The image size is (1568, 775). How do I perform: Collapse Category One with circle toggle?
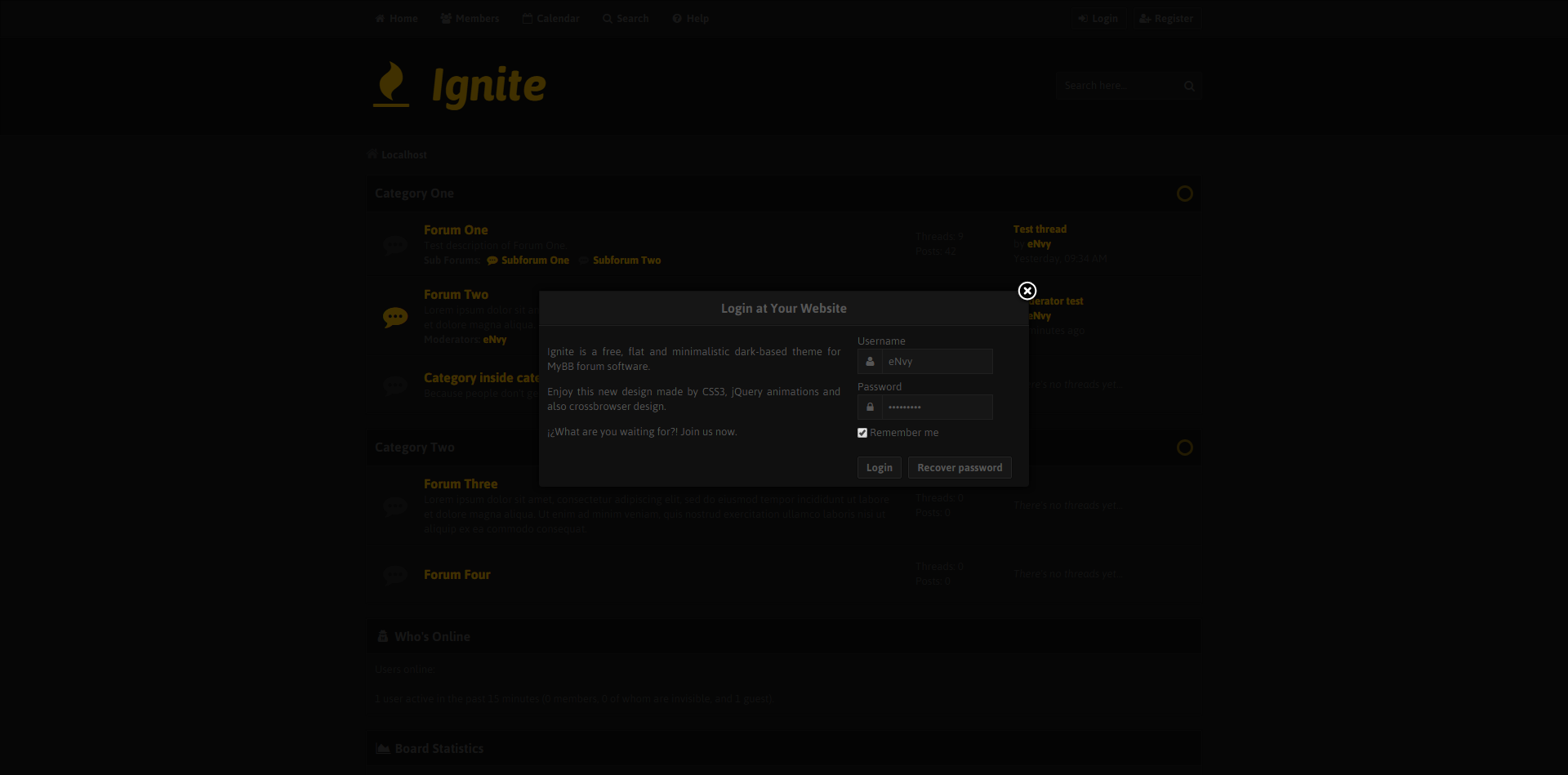coord(1184,194)
